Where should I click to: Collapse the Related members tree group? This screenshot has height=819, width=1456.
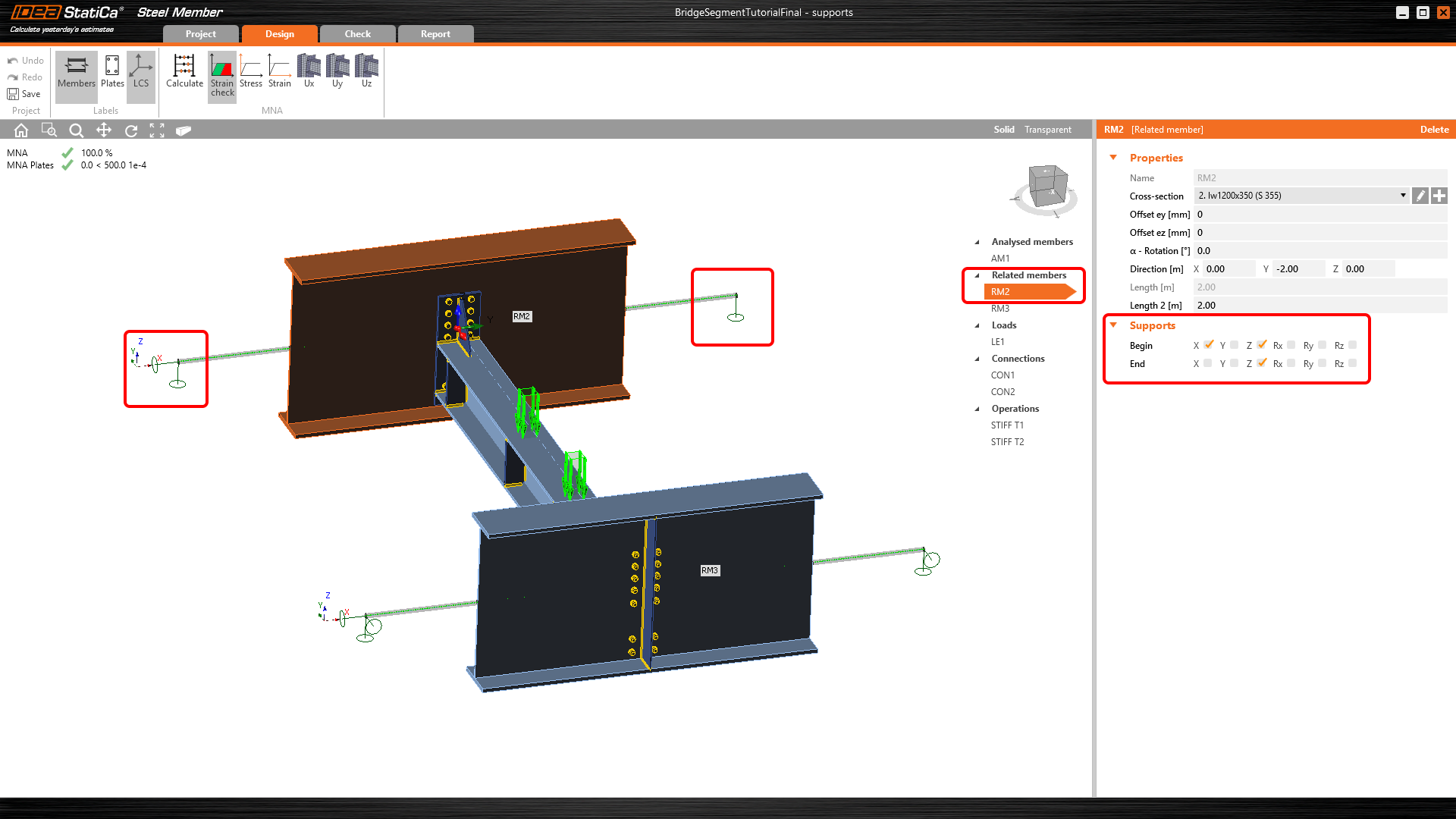[977, 275]
